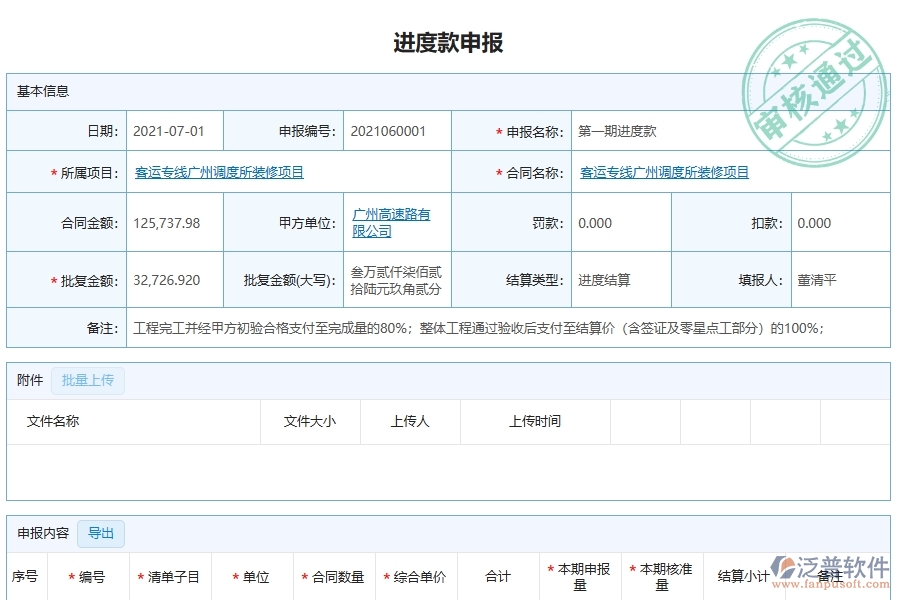Viewport: 900px width, 600px height.
Task: Collapse the 附件 attachments section
Action: point(28,380)
